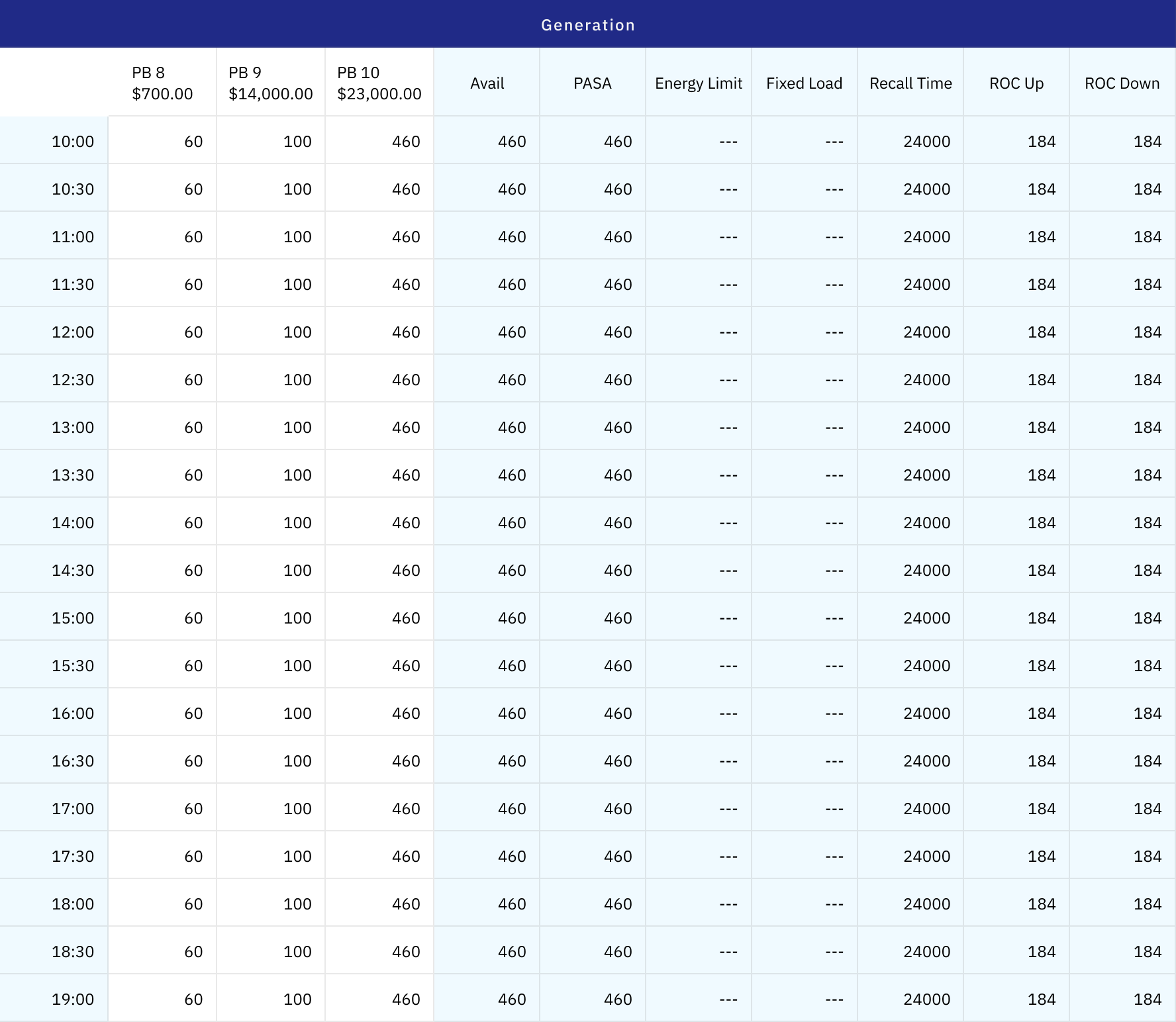Click the Generation header banner
The height and width of the screenshot is (1022, 1176).
588,24
